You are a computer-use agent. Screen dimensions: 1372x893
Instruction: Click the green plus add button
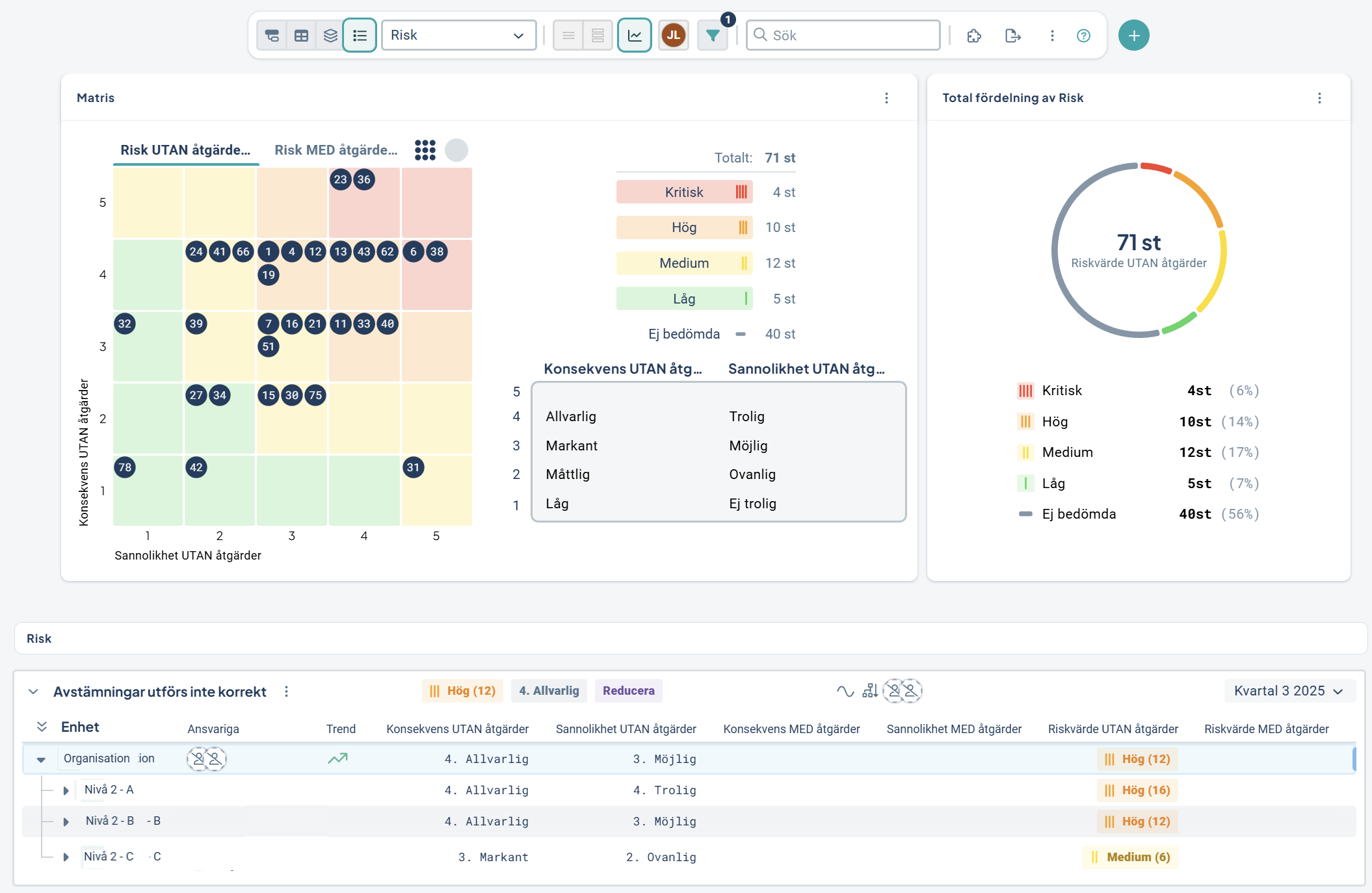(x=1134, y=35)
